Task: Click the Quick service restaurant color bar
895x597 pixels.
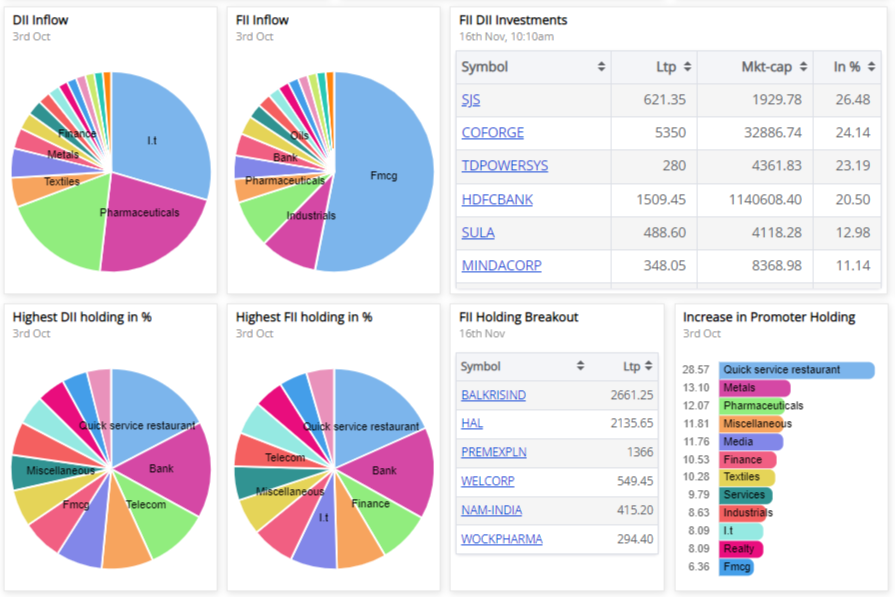Action: 795,370
